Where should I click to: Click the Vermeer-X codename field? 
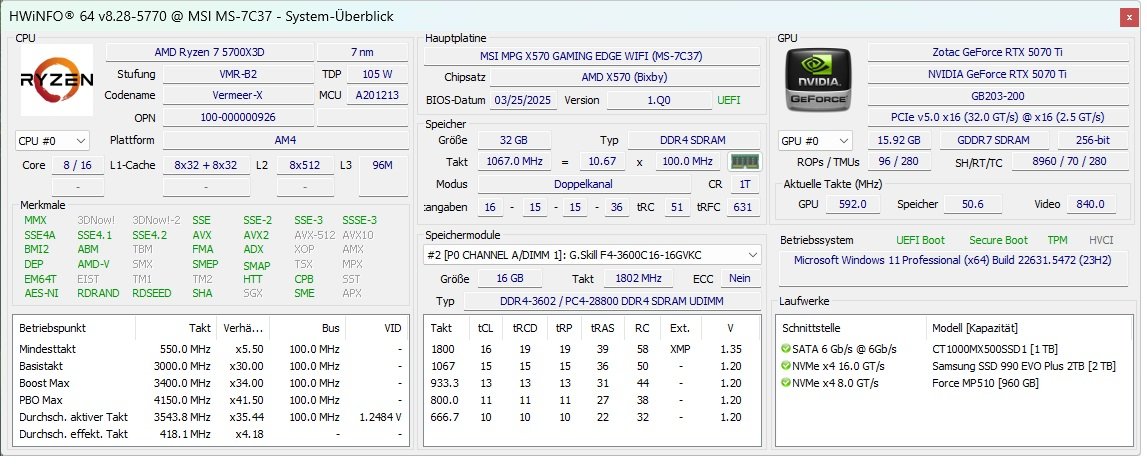coord(238,95)
